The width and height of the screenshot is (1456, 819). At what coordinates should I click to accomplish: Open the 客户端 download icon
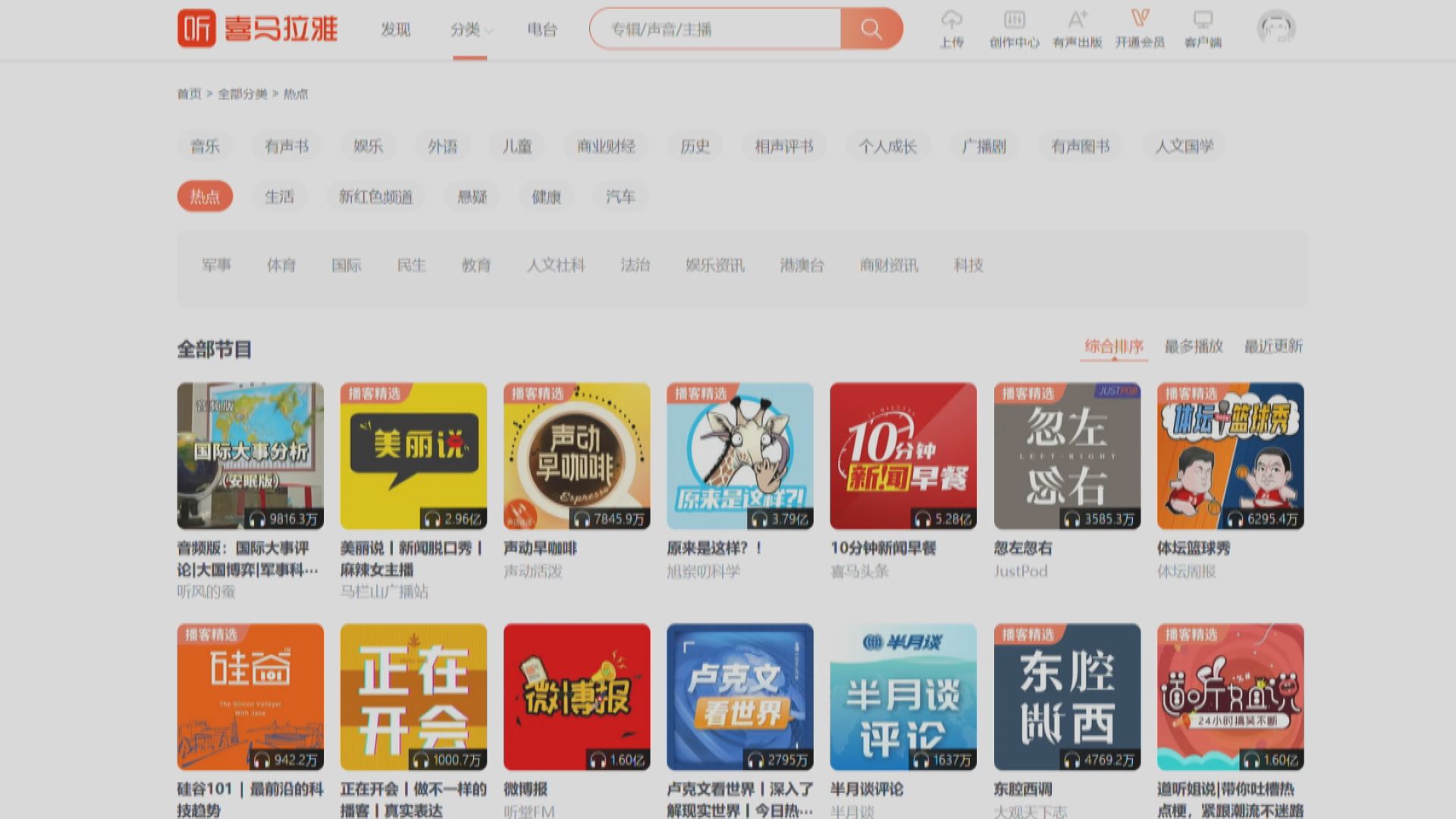[1203, 29]
